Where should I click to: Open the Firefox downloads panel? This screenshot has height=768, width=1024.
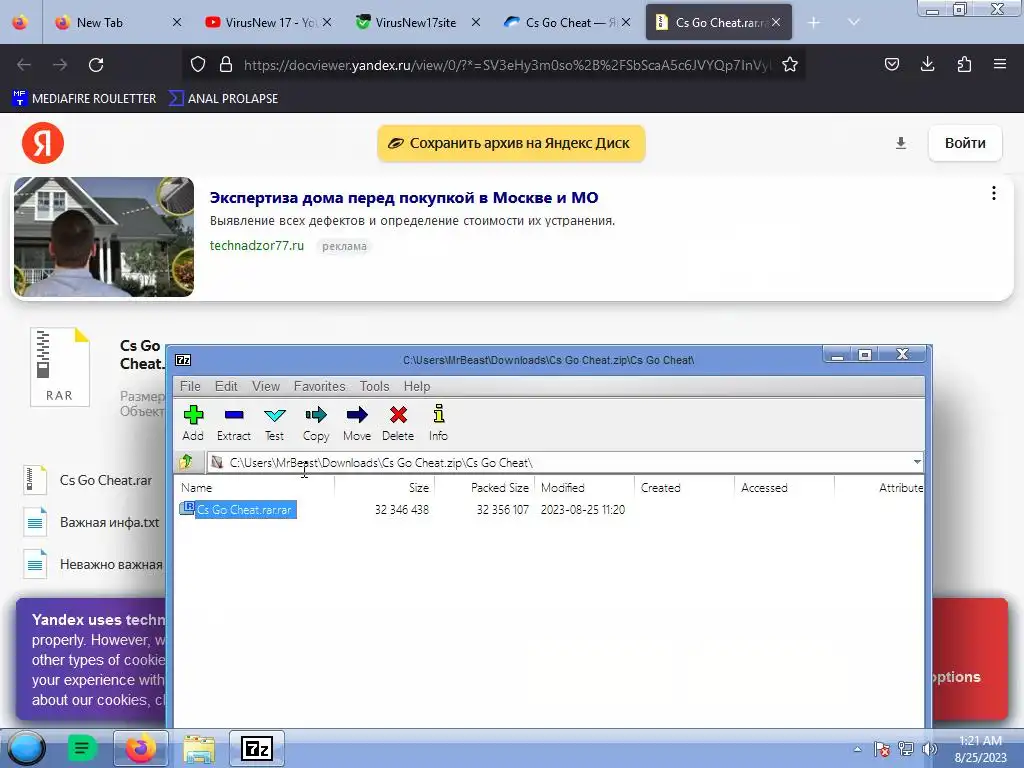[x=927, y=64]
